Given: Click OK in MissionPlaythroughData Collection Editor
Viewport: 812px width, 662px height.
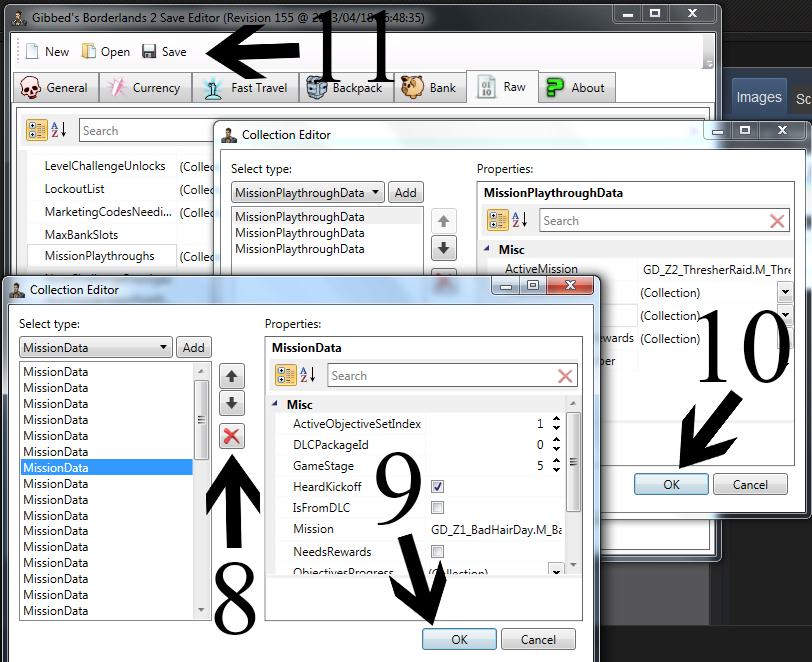Looking at the screenshot, I should (x=671, y=484).
